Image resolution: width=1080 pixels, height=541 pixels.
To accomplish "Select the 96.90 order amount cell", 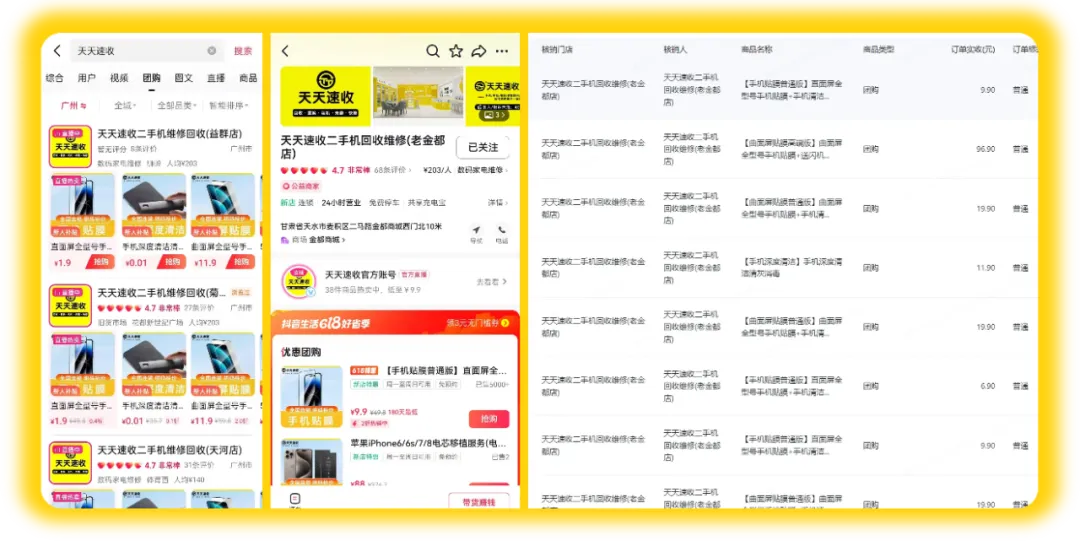I will pos(986,149).
